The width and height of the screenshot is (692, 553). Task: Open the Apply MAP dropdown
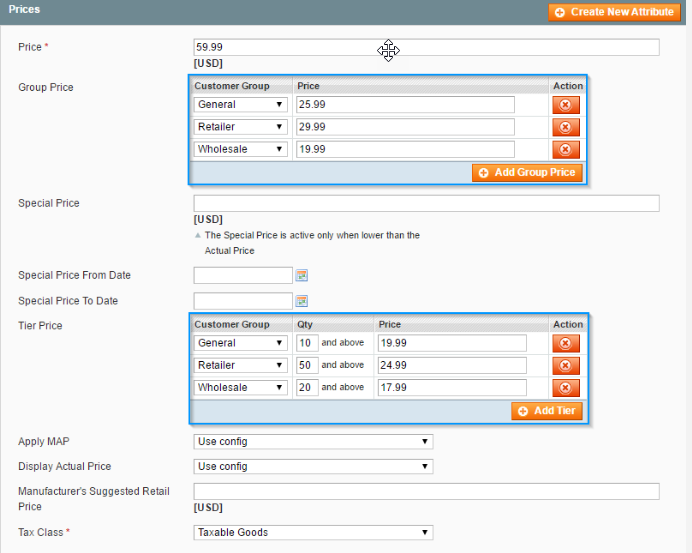point(313,442)
